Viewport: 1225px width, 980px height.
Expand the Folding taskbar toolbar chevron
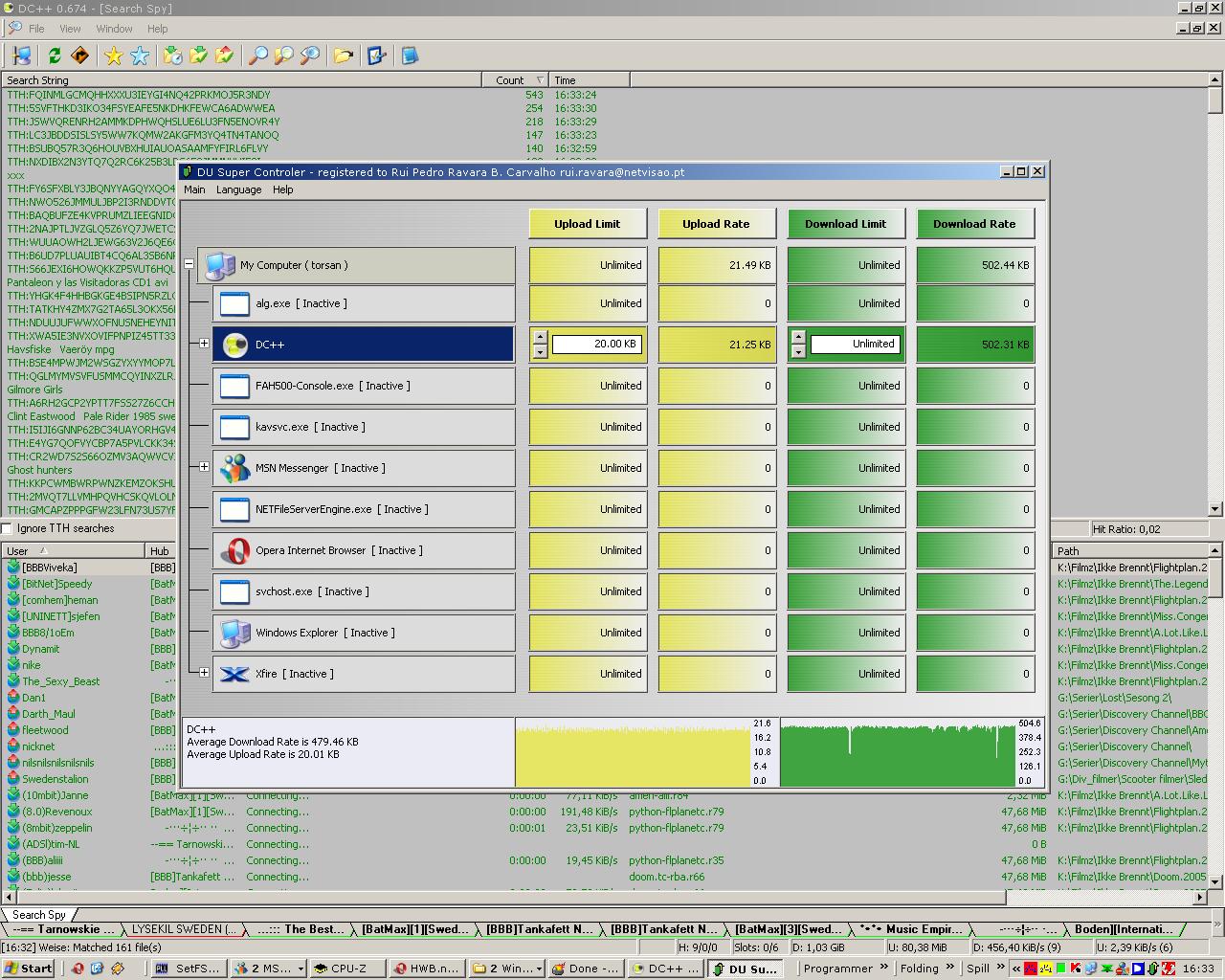pos(950,968)
